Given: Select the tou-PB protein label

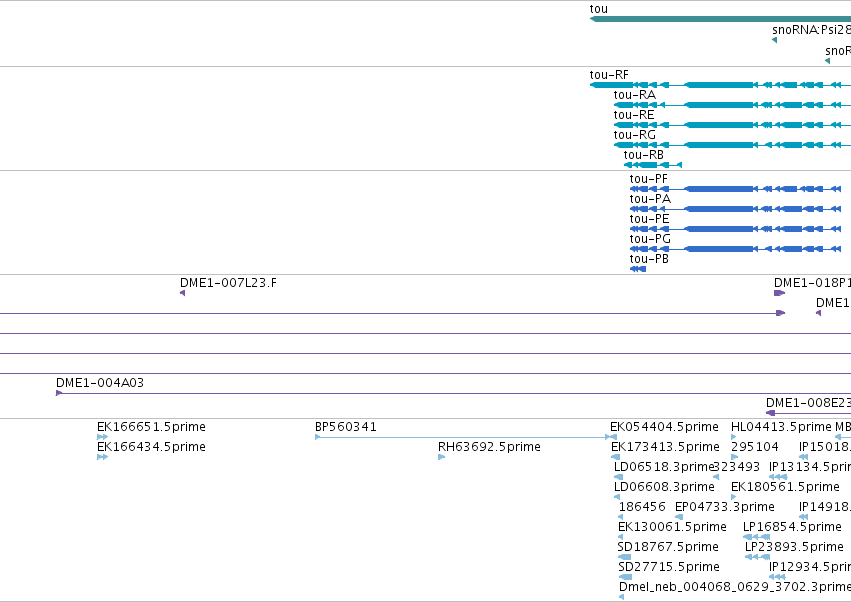Looking at the screenshot, I should (x=649, y=259).
